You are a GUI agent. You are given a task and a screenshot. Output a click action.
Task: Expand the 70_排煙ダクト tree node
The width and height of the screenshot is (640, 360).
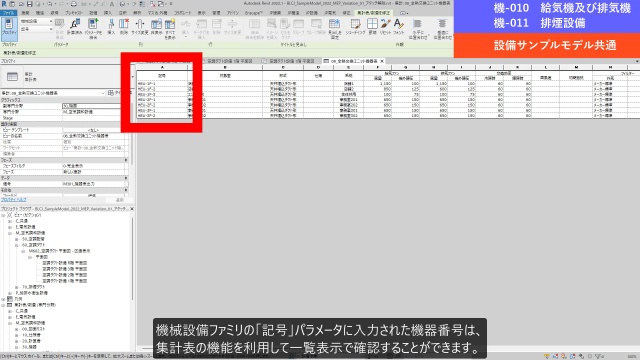pos(17,287)
